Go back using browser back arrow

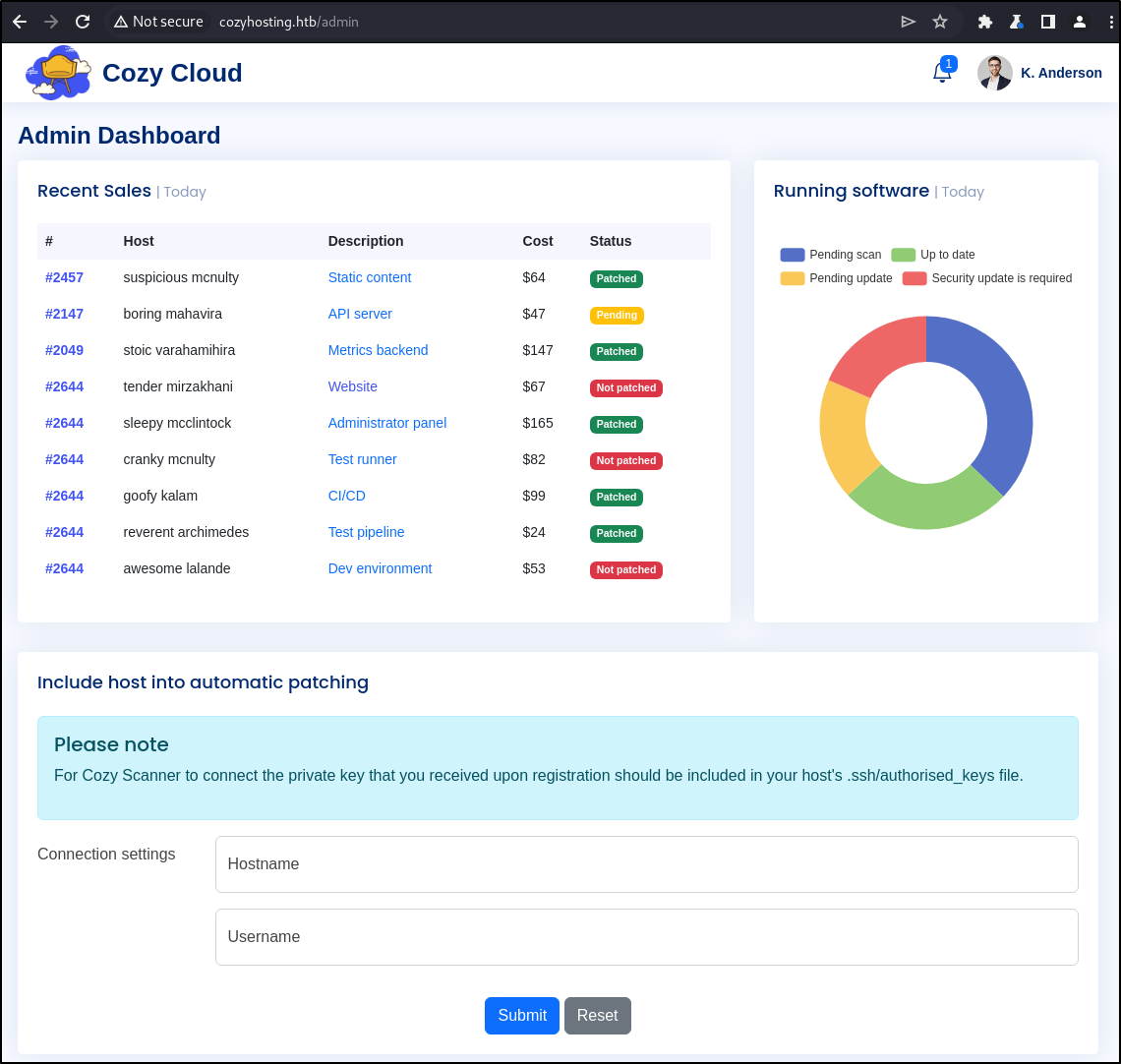20,22
